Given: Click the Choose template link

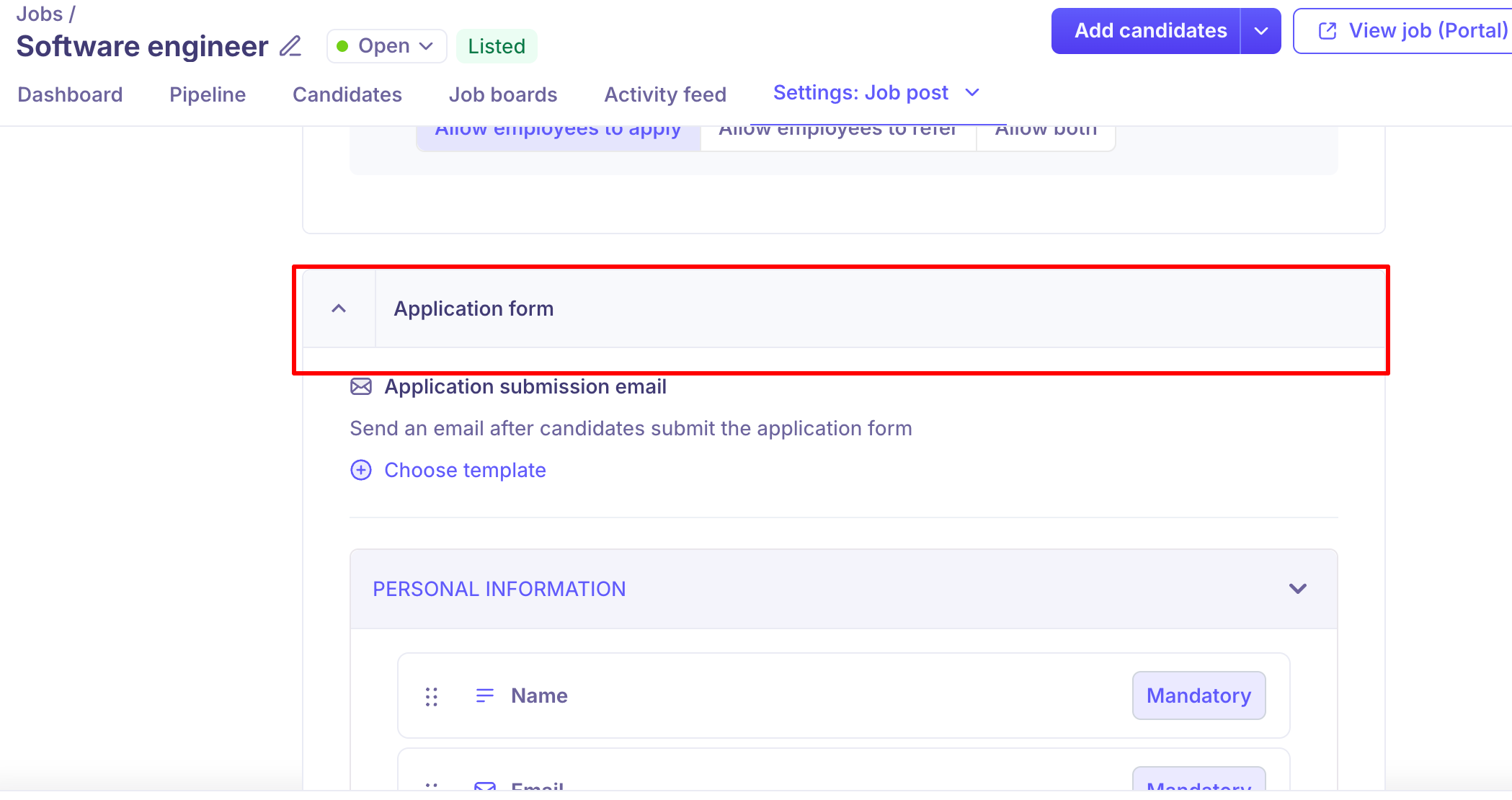Looking at the screenshot, I should click(465, 471).
